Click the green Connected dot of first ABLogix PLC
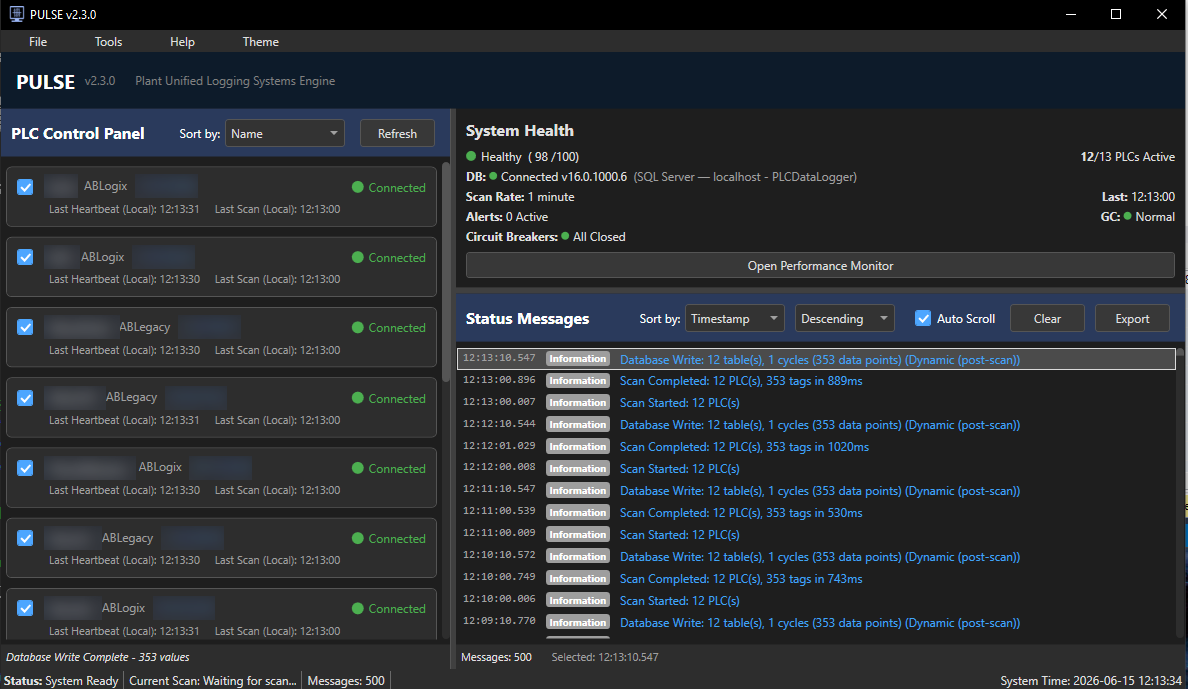This screenshot has width=1188, height=689. coord(358,187)
